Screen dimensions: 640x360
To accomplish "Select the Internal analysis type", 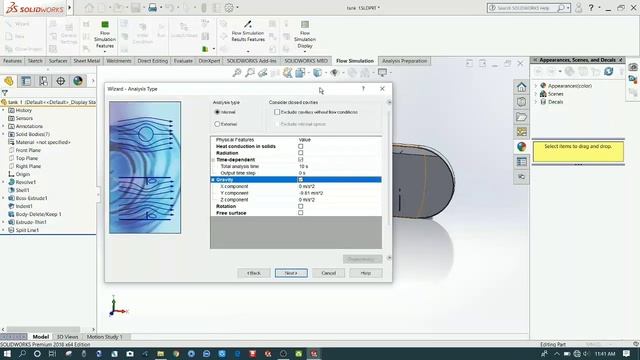I will tap(217, 112).
